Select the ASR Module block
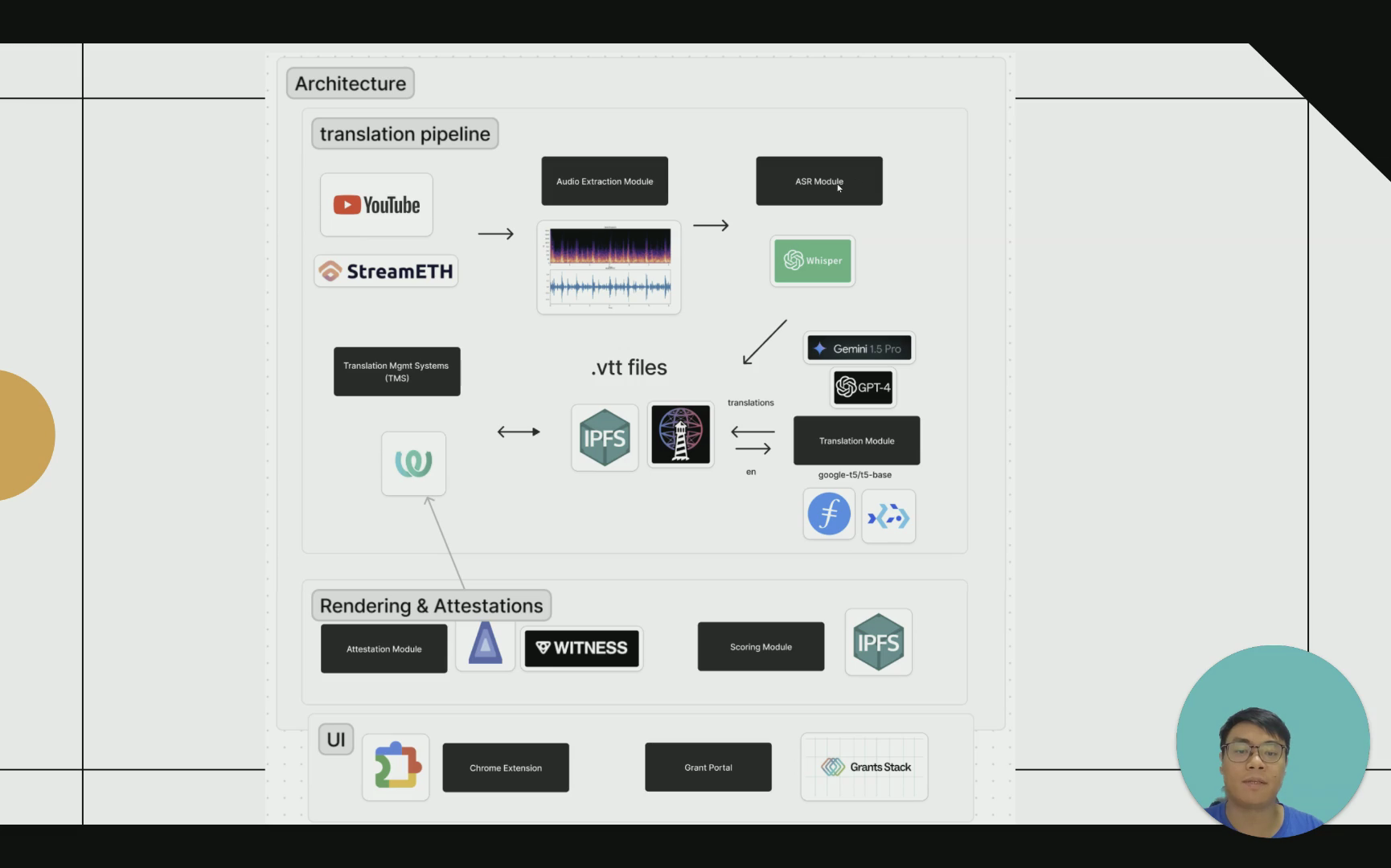1391x868 pixels. tap(819, 181)
